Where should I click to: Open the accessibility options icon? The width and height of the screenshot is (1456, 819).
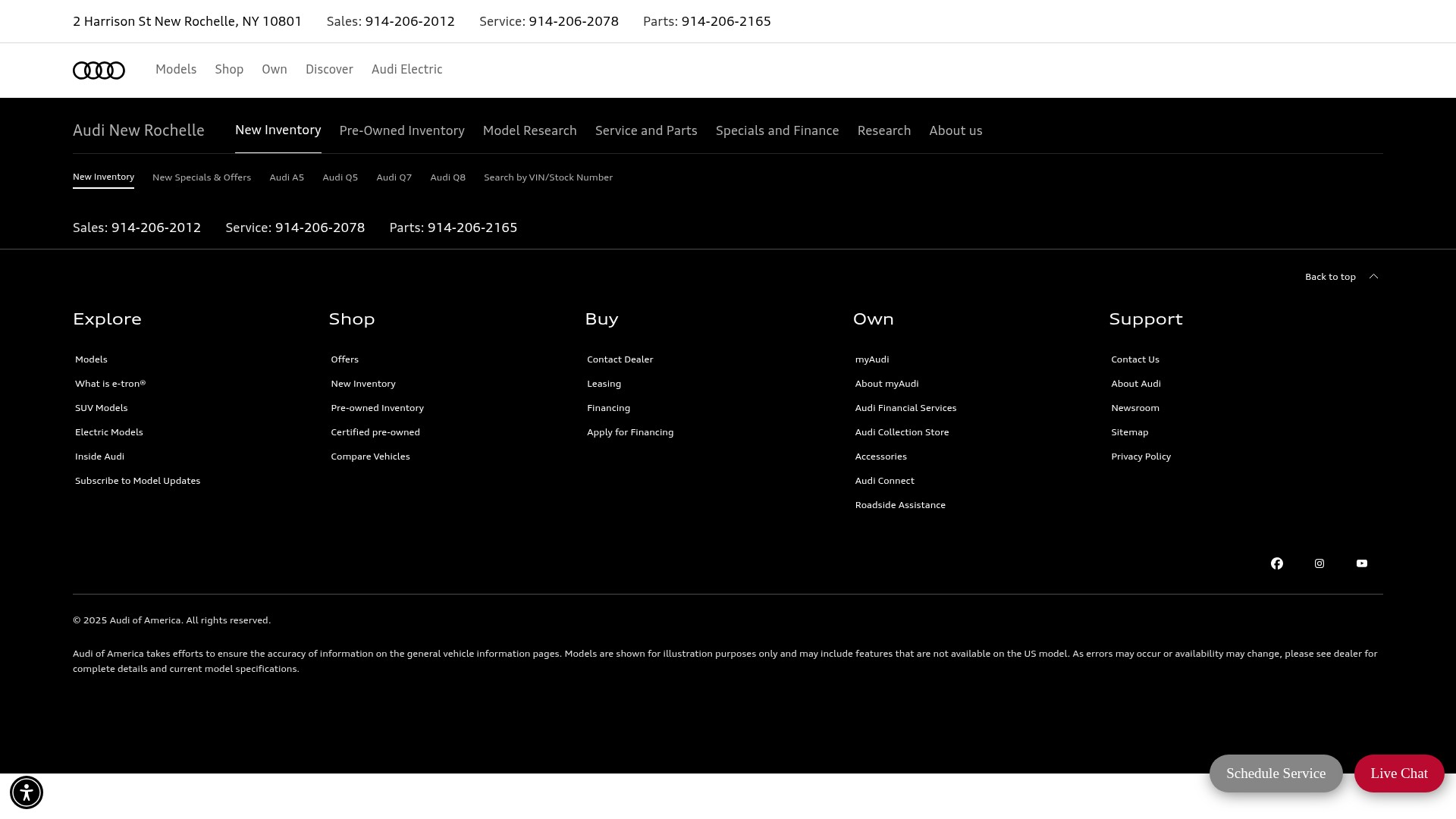pos(27,792)
